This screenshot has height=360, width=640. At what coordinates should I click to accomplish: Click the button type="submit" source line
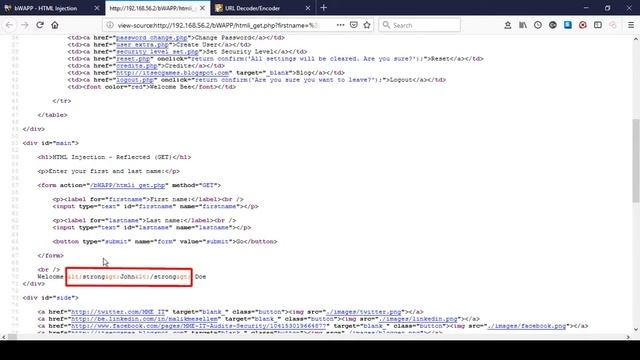pyautogui.click(x=165, y=242)
